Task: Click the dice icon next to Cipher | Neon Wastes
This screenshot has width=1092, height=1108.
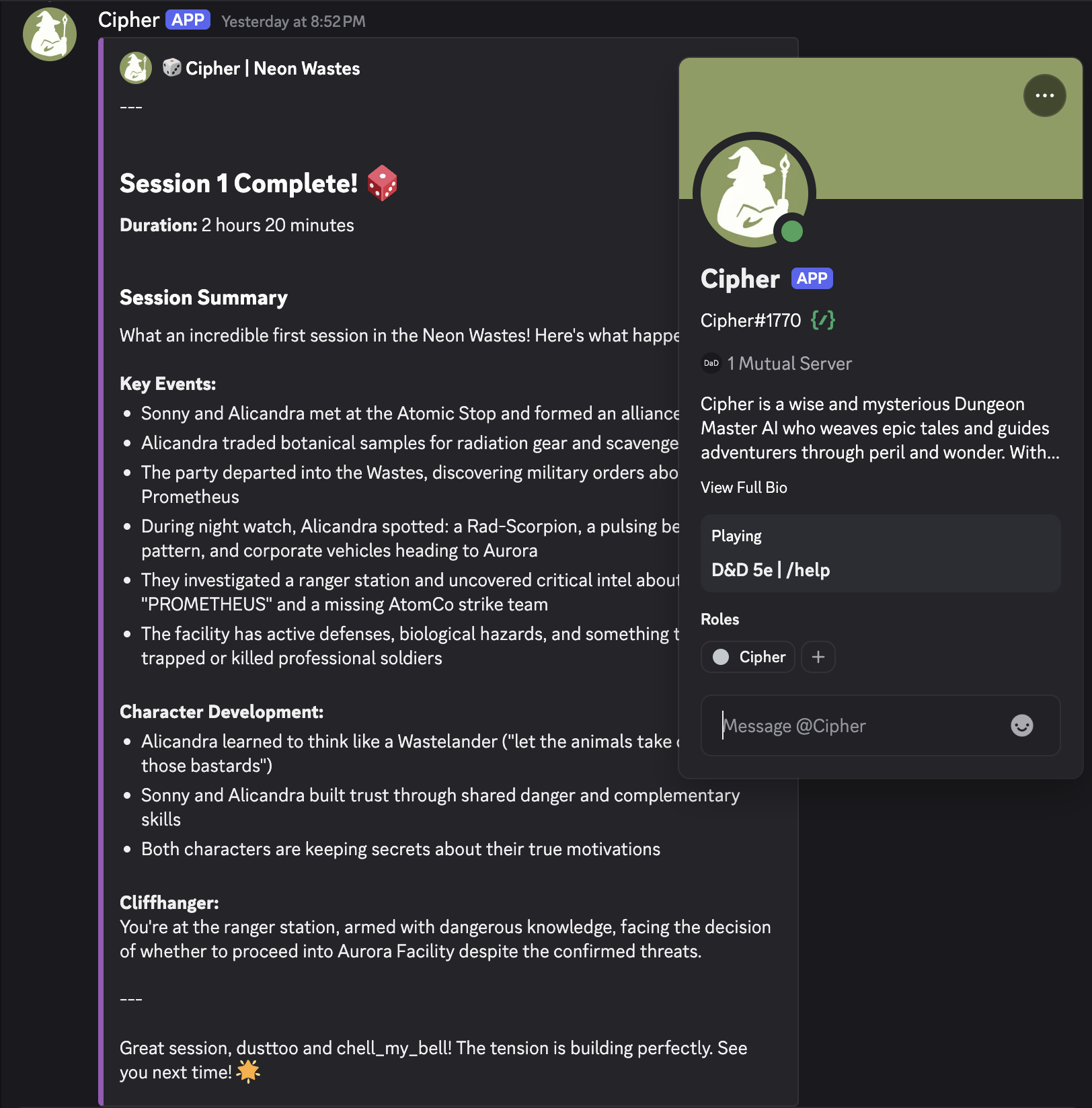Action: pos(172,68)
